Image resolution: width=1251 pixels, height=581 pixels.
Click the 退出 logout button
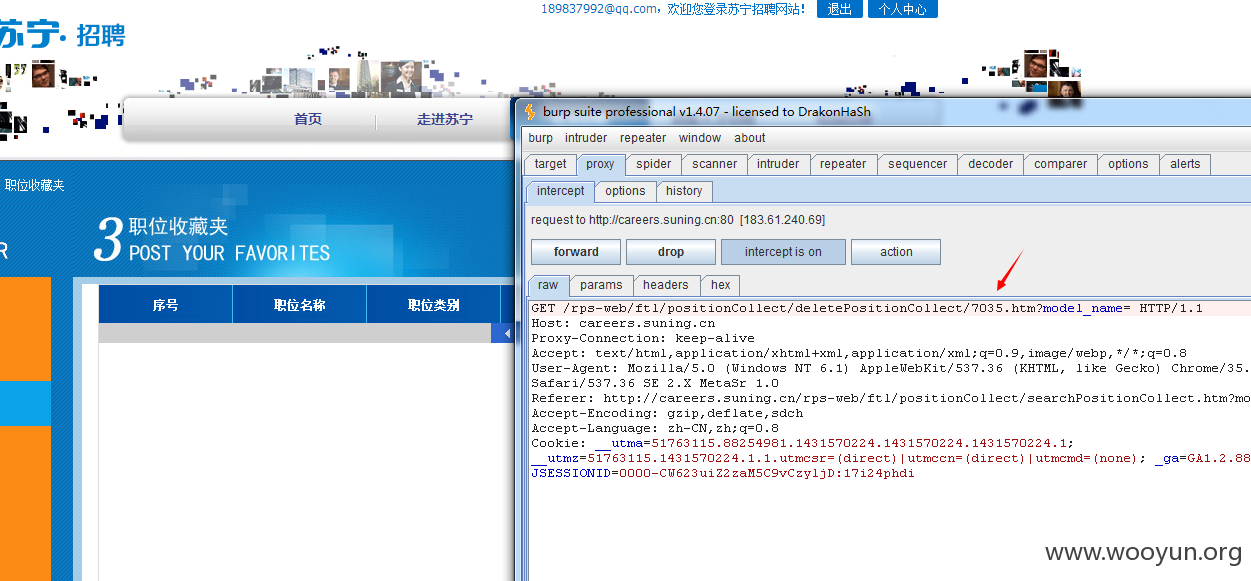[x=840, y=9]
